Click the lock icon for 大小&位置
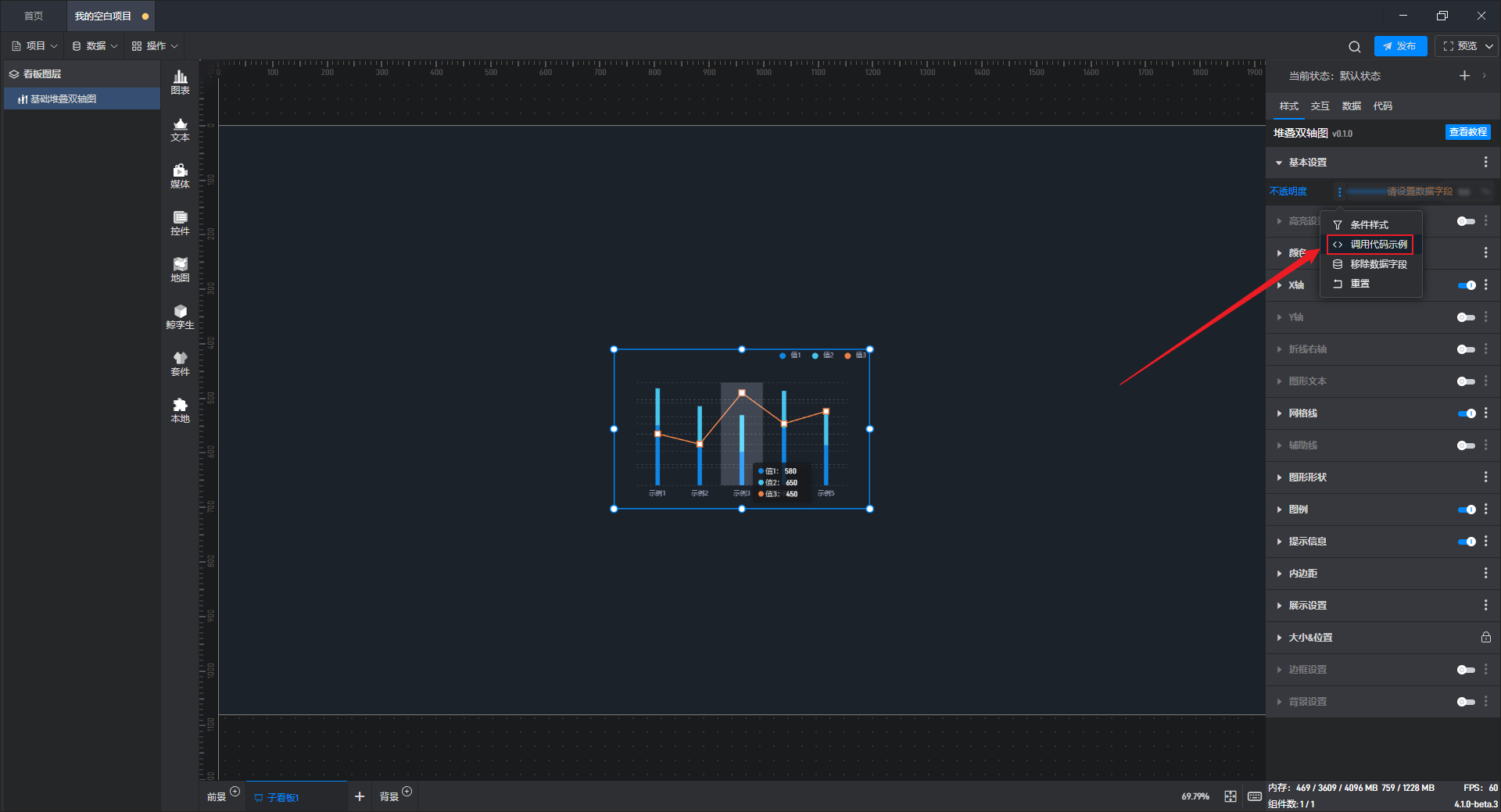 pyautogui.click(x=1485, y=637)
